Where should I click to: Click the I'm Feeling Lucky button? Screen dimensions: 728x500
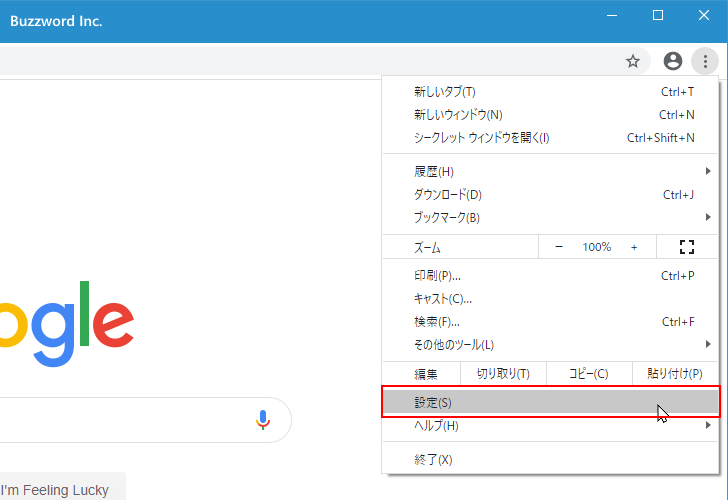point(62,487)
